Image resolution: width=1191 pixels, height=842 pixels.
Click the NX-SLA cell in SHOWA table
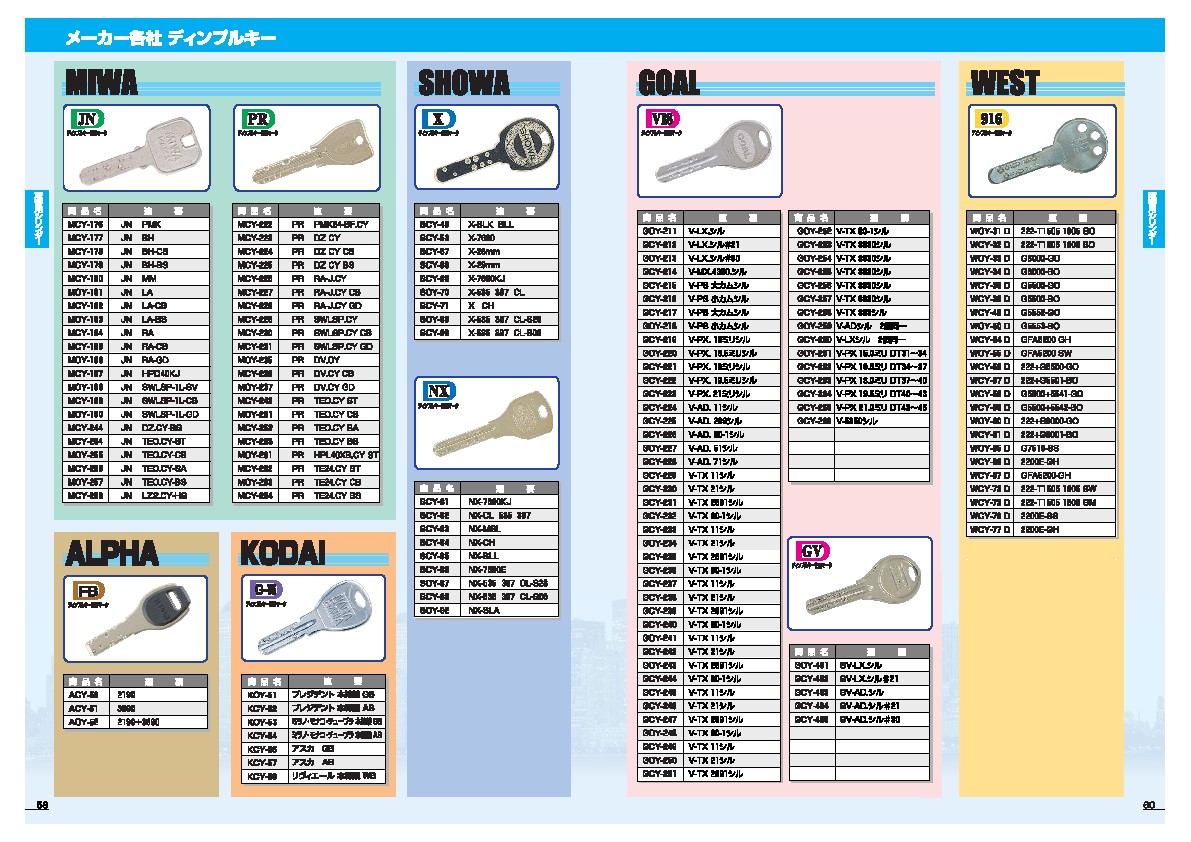pos(510,611)
